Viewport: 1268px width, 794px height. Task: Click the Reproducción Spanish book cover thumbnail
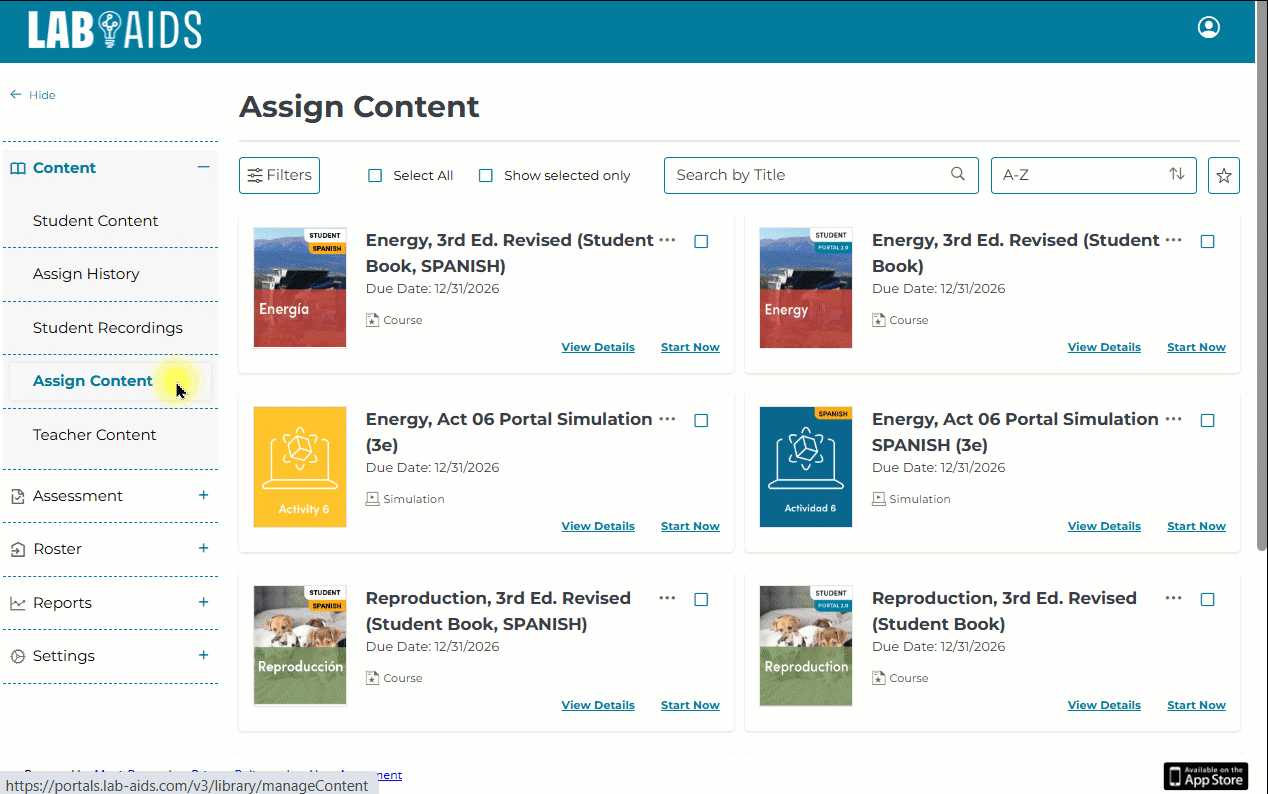click(300, 646)
